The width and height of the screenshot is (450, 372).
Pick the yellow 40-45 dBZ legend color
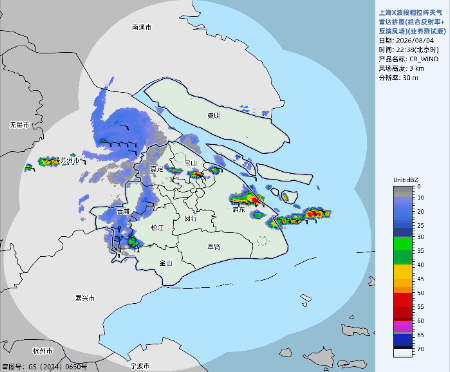pyautogui.click(x=403, y=272)
